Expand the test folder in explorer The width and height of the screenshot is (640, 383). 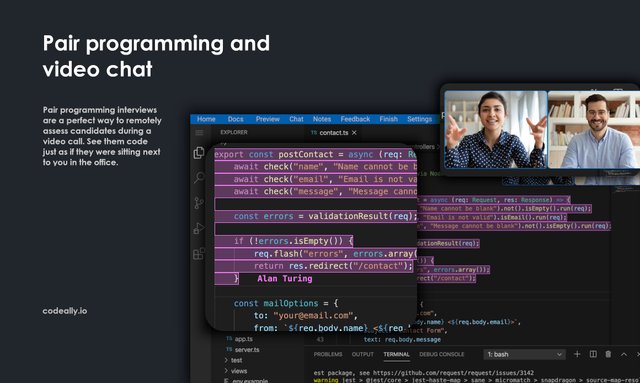[233, 360]
